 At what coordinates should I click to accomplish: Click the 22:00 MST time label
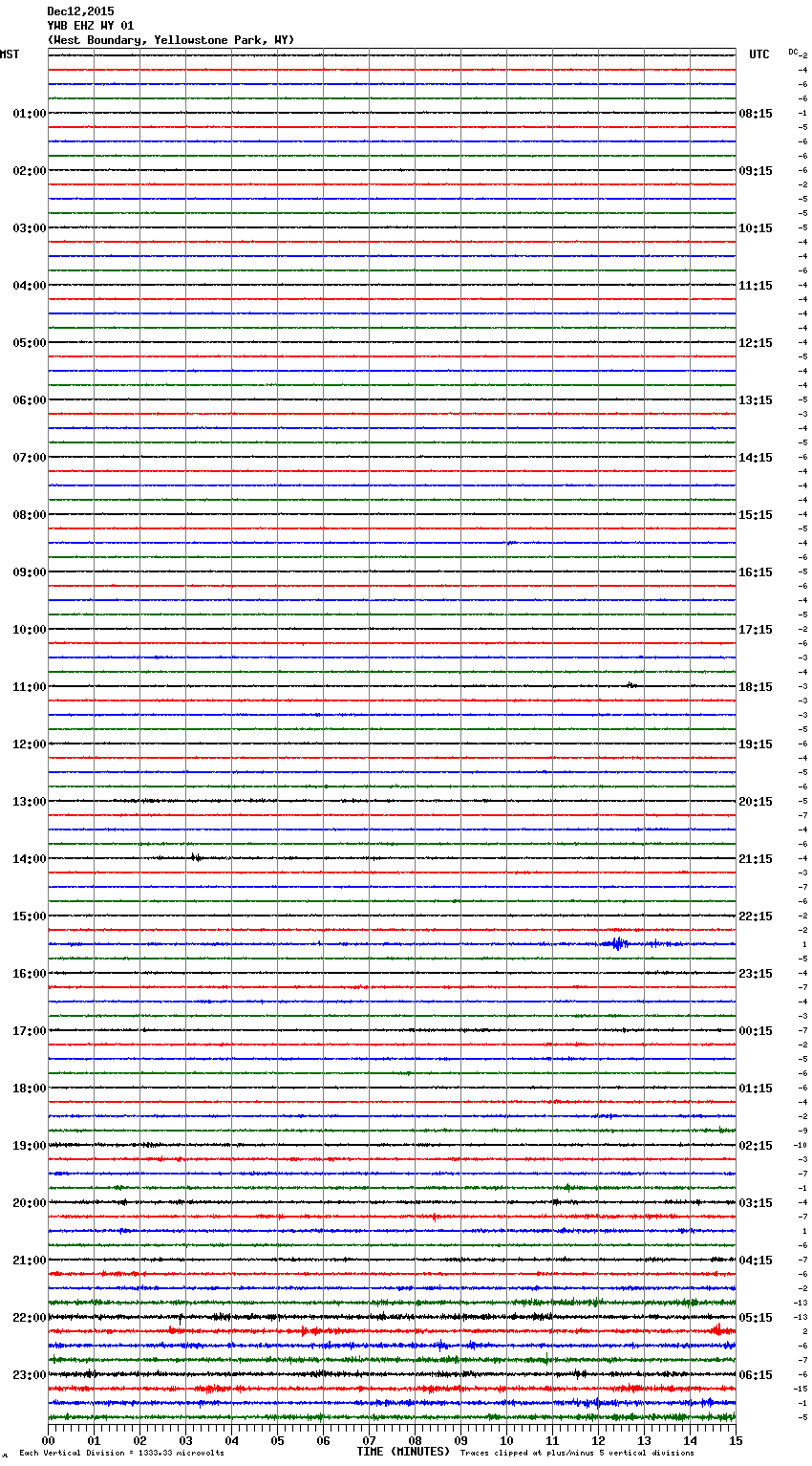(30, 1318)
